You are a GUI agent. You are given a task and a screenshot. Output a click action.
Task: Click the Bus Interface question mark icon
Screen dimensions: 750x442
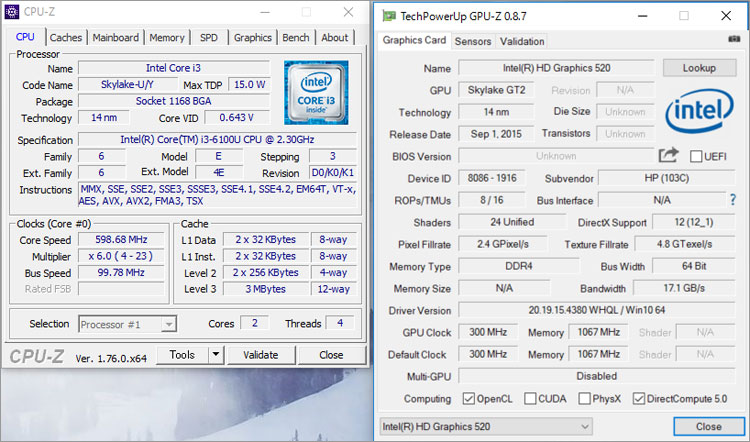point(733,199)
